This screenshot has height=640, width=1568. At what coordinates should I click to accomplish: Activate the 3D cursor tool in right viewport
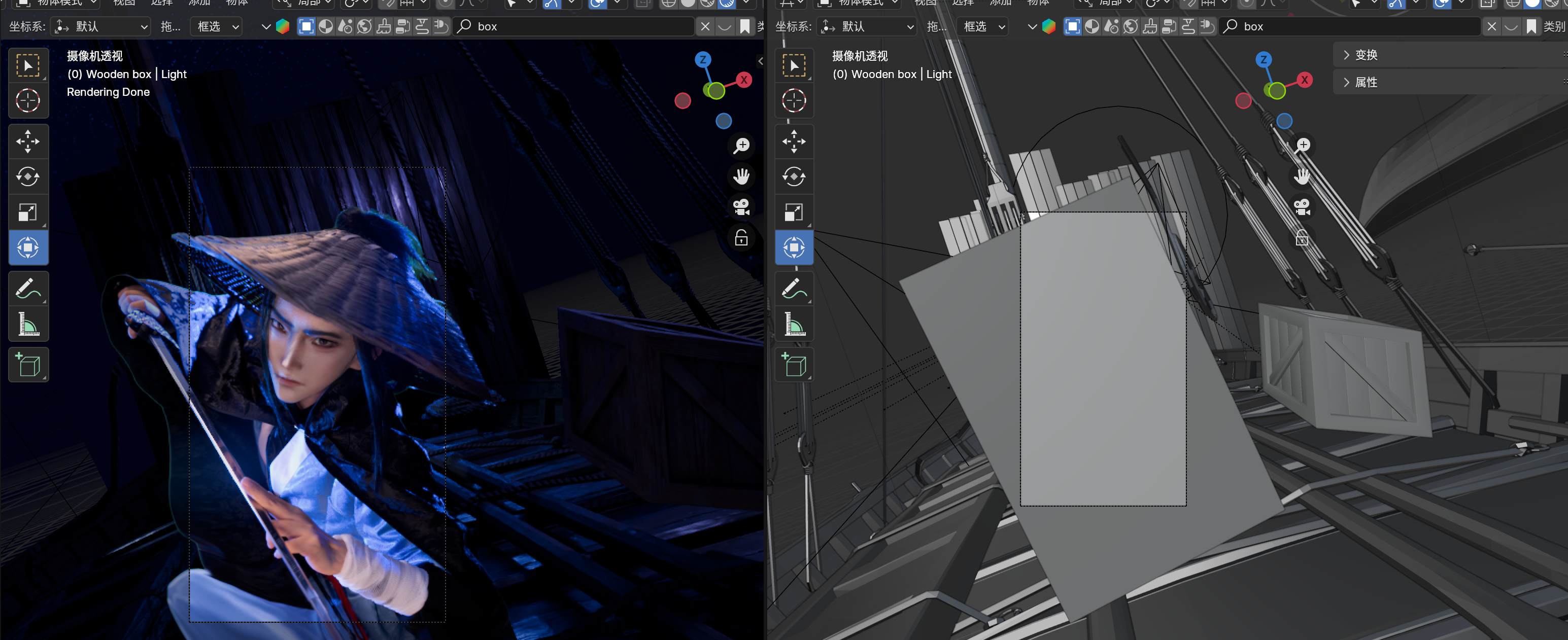point(794,100)
